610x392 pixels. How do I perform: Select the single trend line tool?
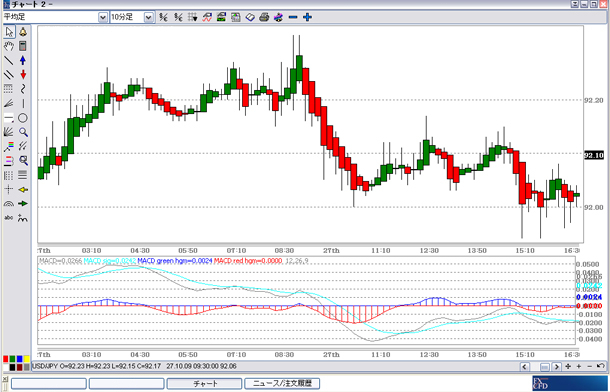[x=9, y=60]
